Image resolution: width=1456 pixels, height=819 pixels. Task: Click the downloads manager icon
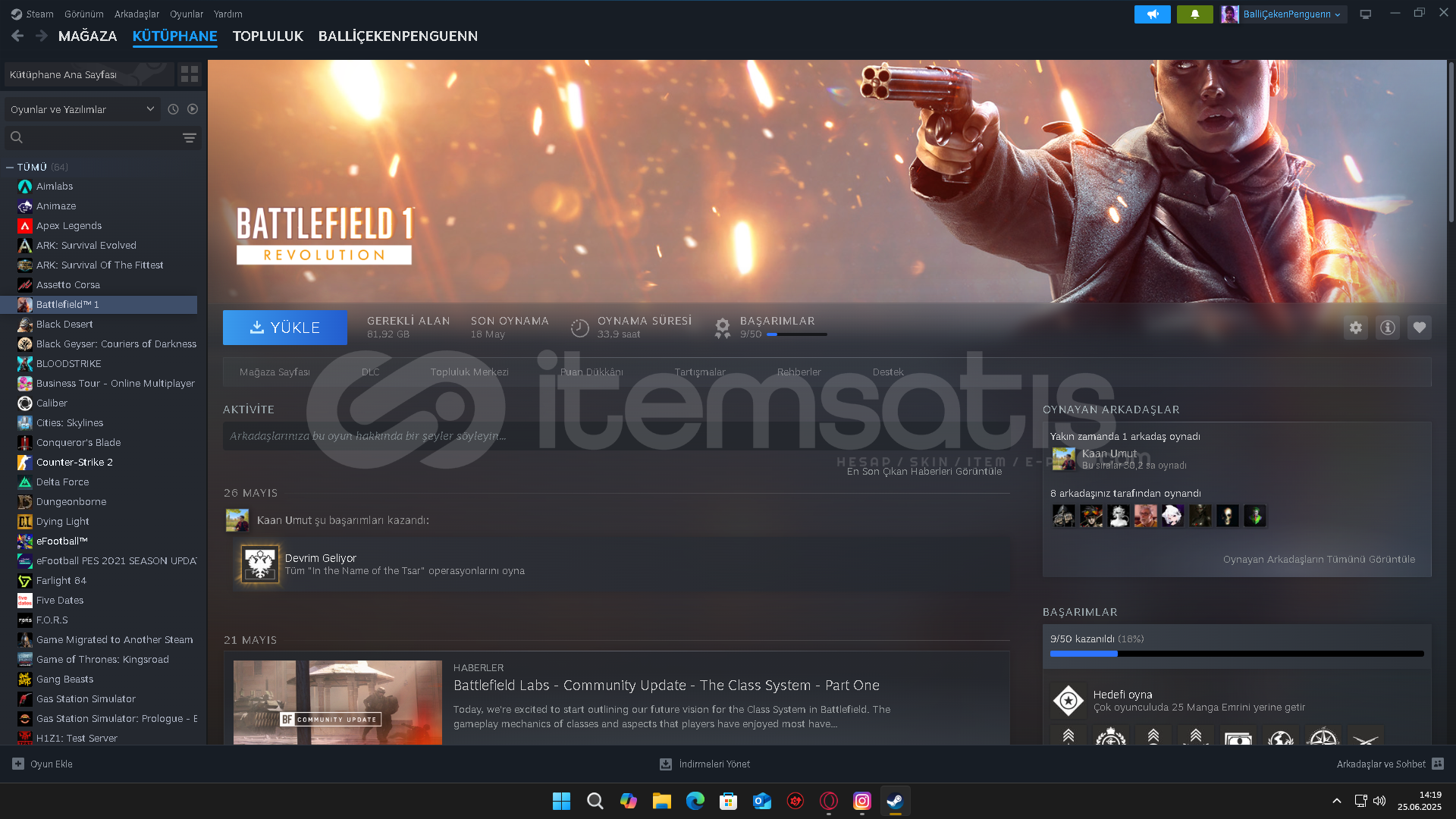(665, 764)
